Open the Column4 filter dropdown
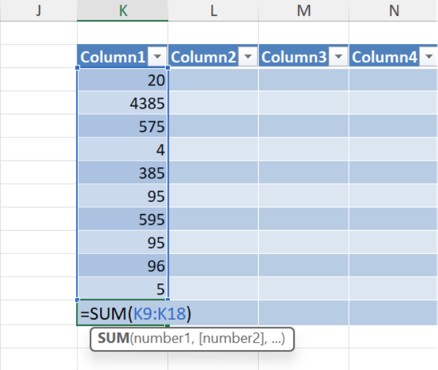The height and width of the screenshot is (370, 438). 429,57
